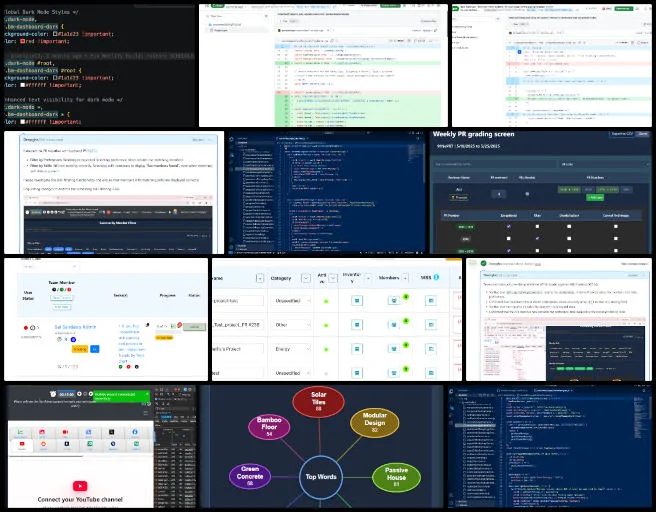Uncheck Exceptional in first PR grading row

click(x=508, y=226)
